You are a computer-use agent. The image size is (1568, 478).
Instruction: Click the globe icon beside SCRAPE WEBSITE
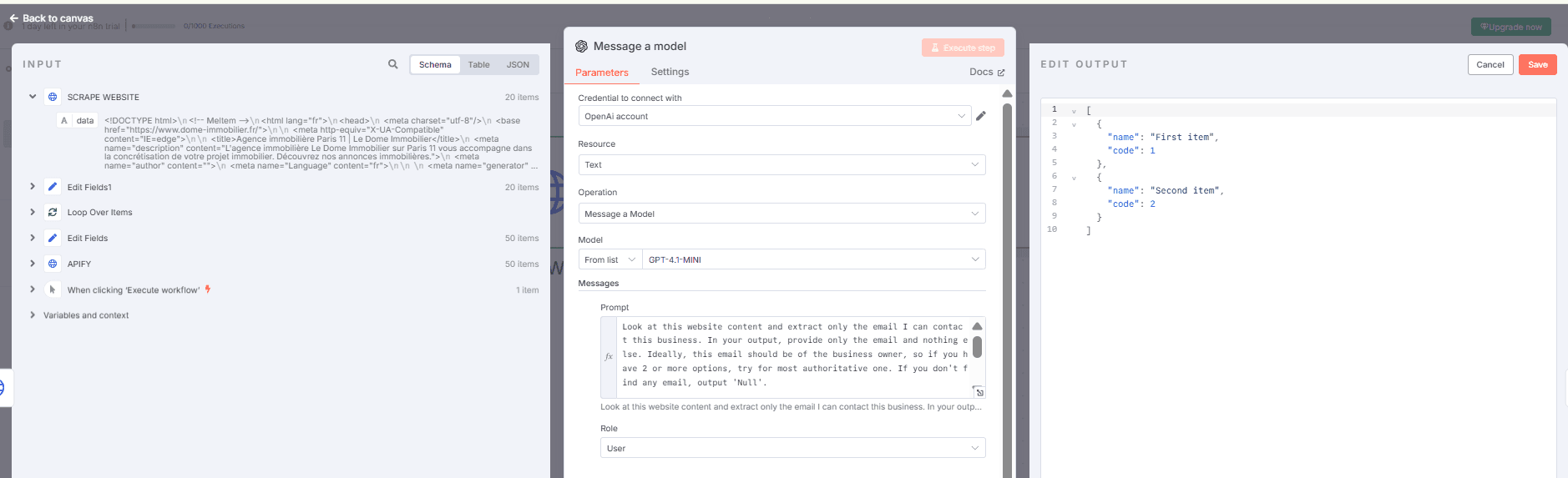point(53,97)
